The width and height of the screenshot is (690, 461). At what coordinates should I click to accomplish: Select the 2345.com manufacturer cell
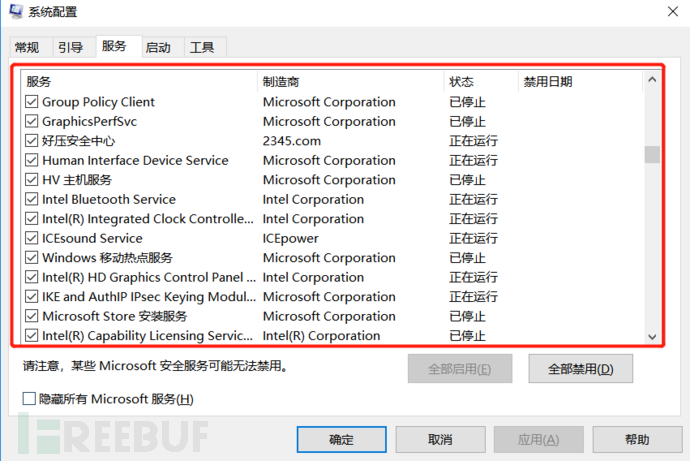(x=292, y=141)
